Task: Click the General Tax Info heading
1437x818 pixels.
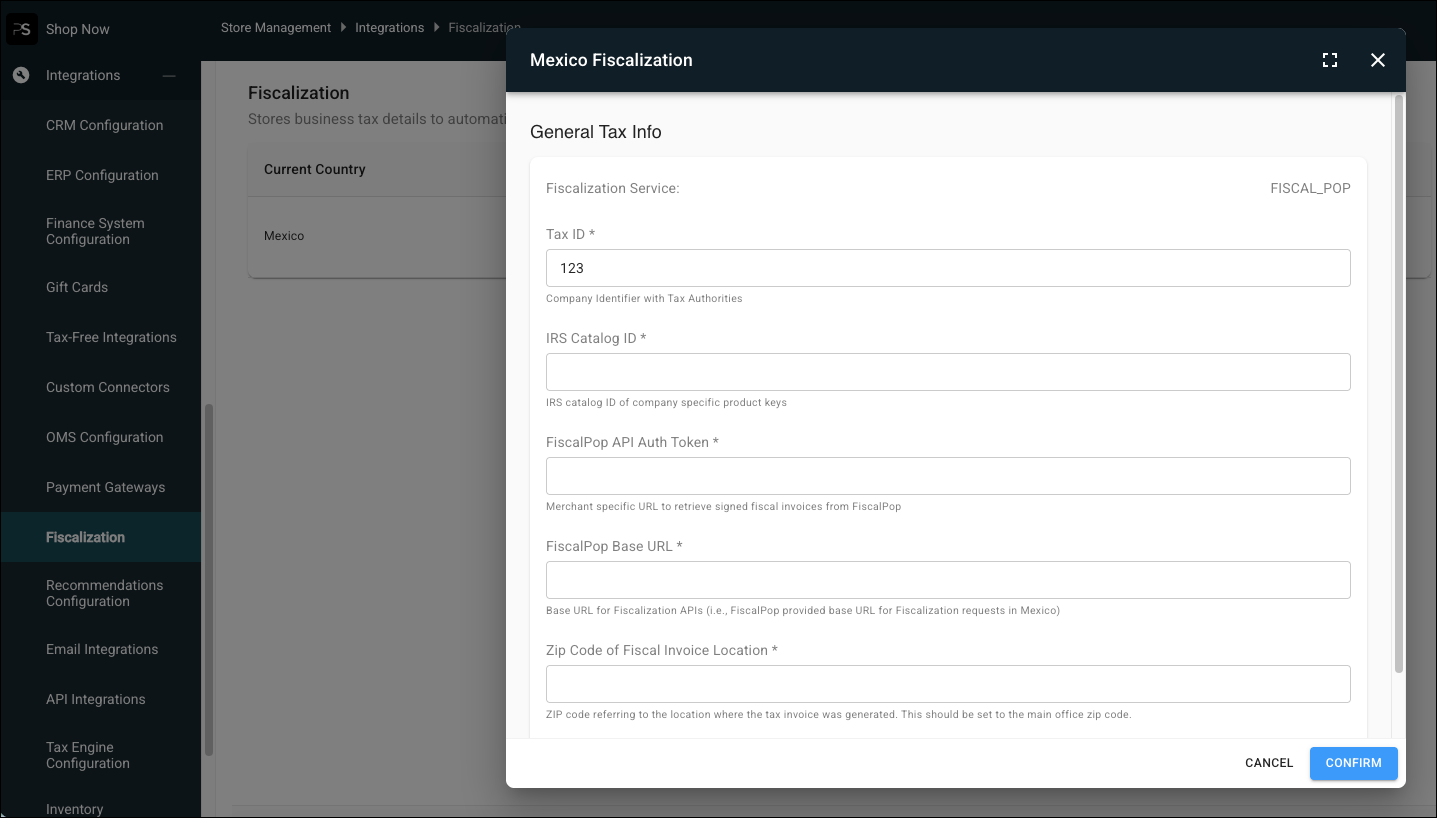Action: [x=596, y=132]
